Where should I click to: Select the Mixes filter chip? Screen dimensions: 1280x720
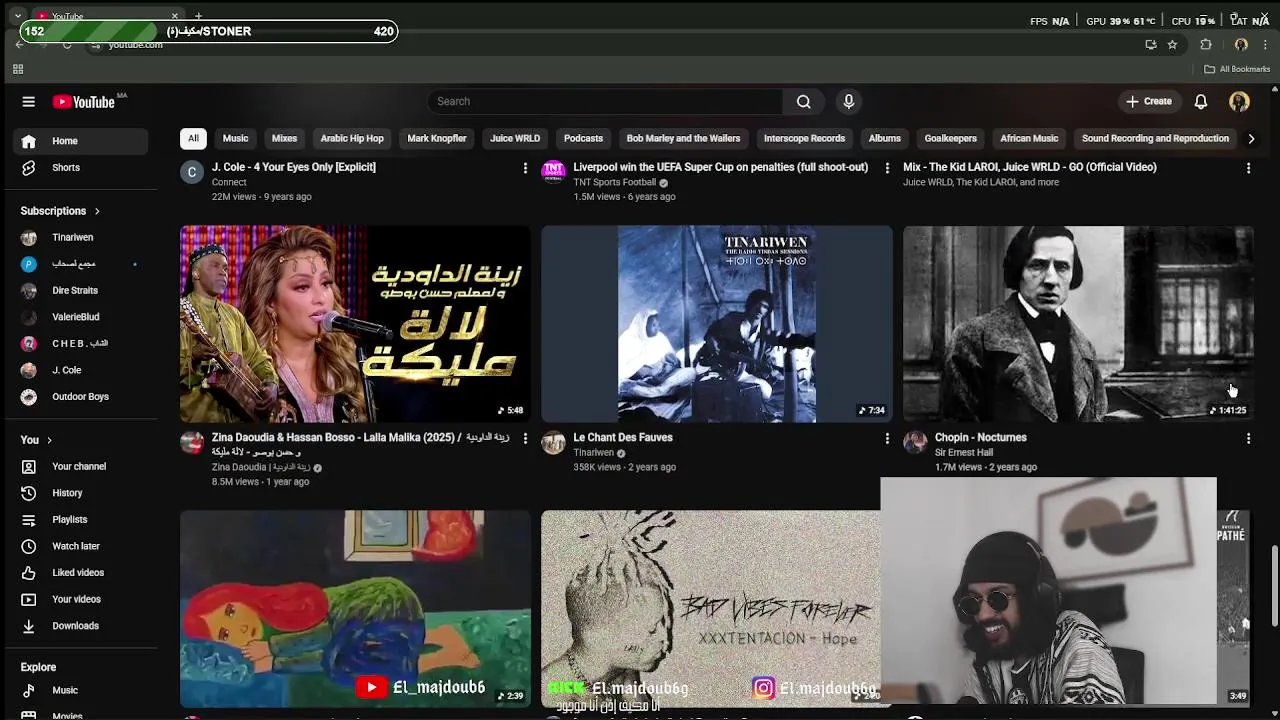tap(284, 138)
